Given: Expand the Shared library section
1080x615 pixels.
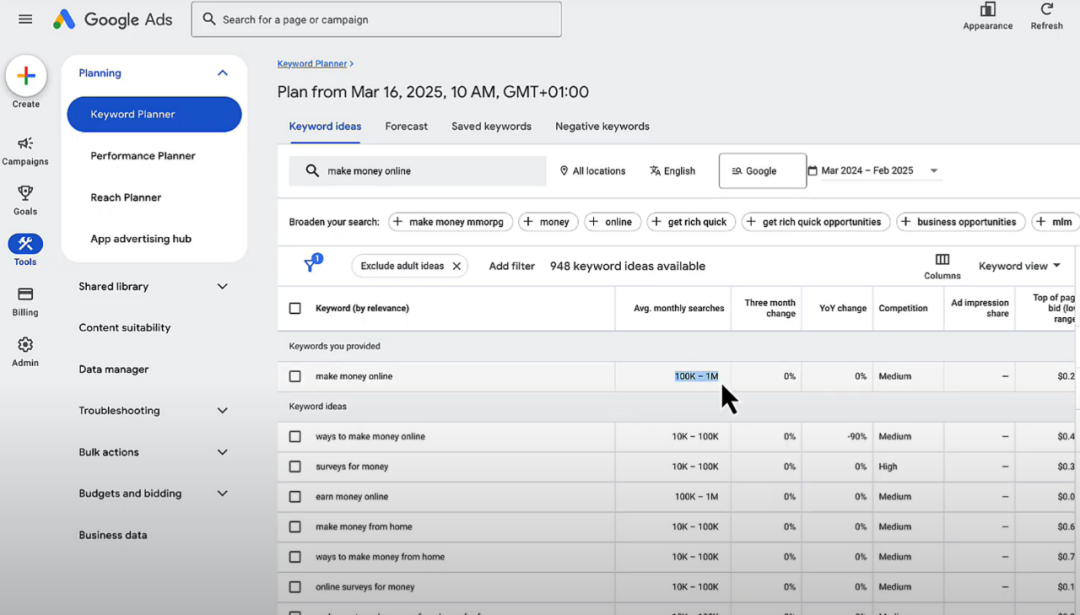Looking at the screenshot, I should pos(222,287).
